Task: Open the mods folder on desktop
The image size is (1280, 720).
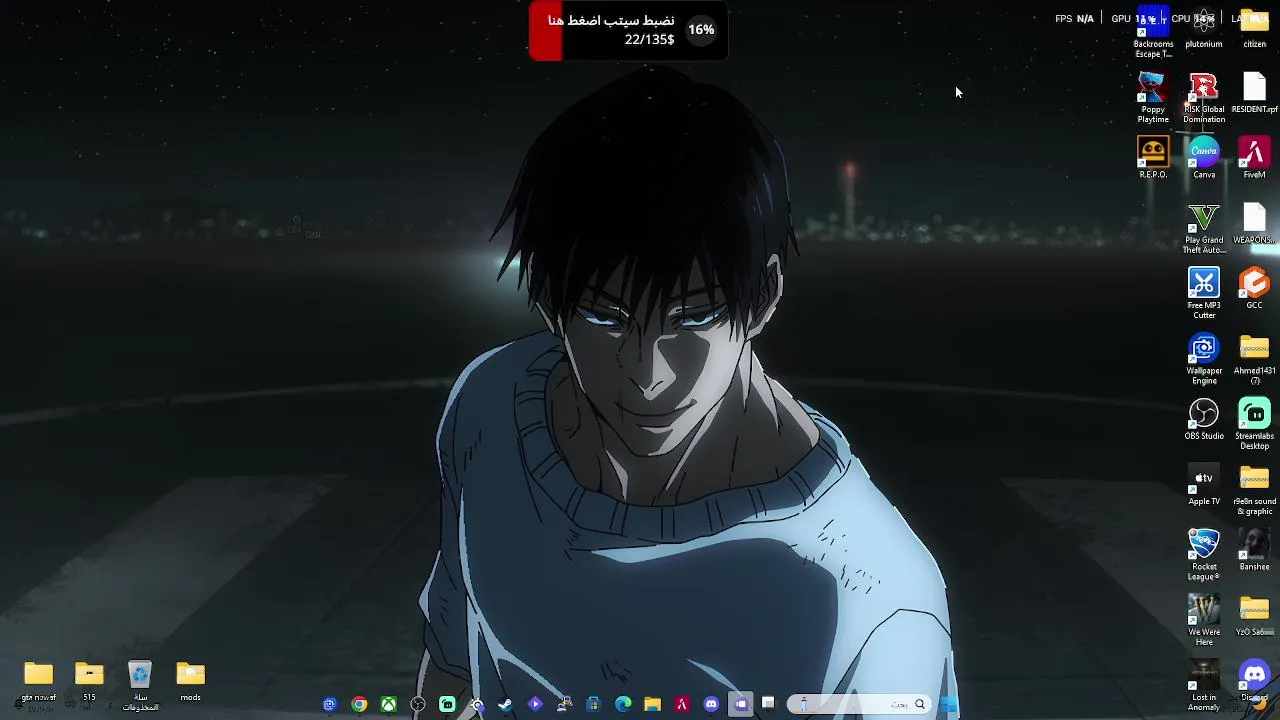Action: pyautogui.click(x=190, y=682)
